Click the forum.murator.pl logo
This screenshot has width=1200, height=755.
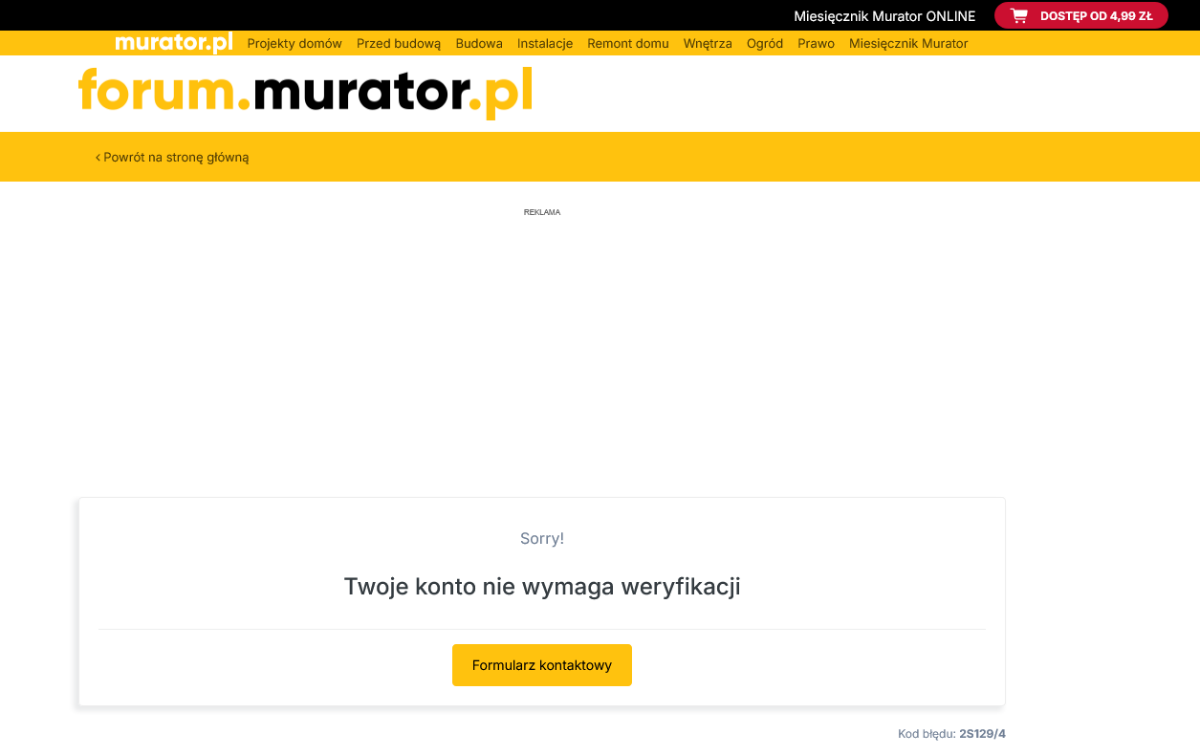(306, 92)
